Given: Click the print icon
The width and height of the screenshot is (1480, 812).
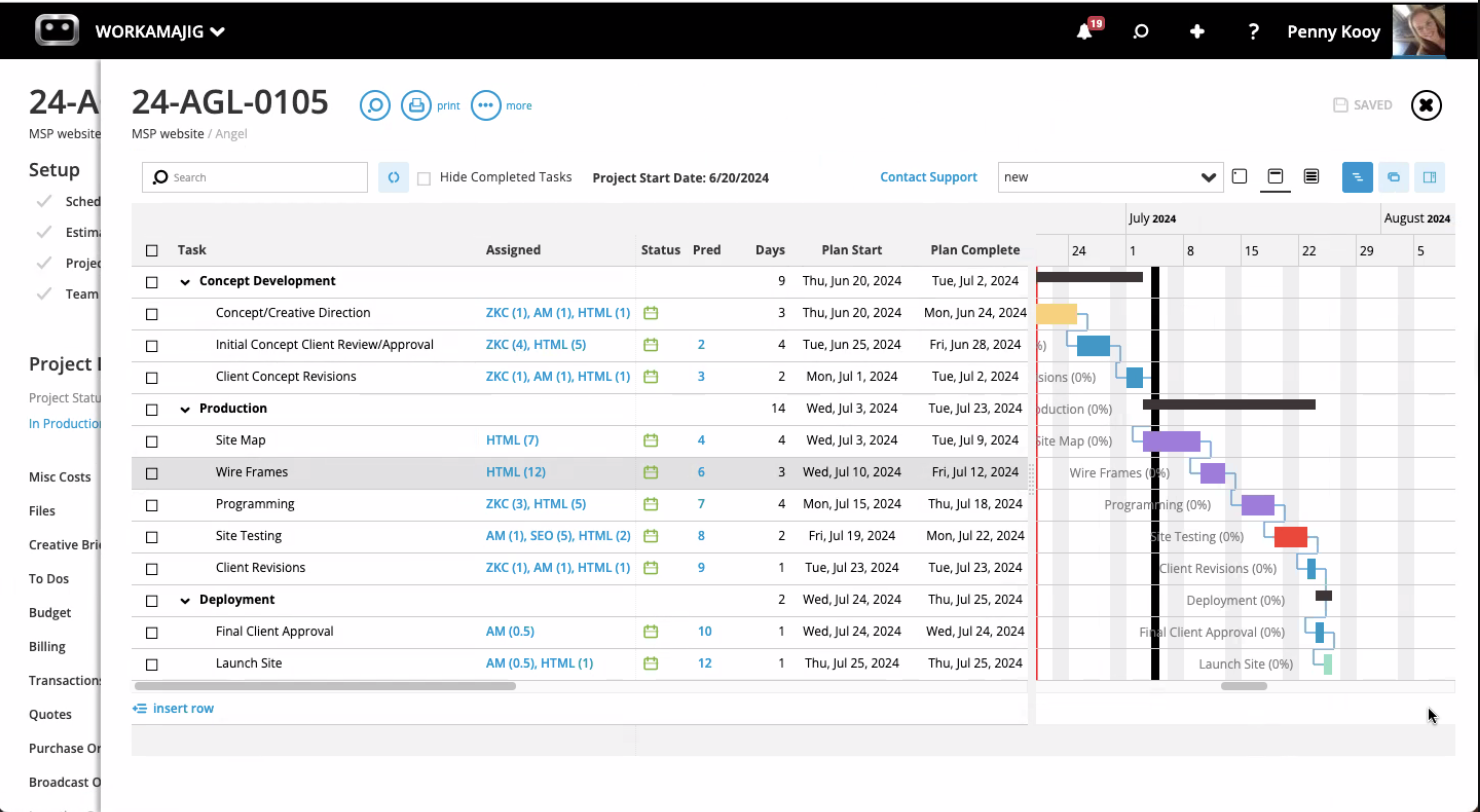Looking at the screenshot, I should click(x=416, y=105).
